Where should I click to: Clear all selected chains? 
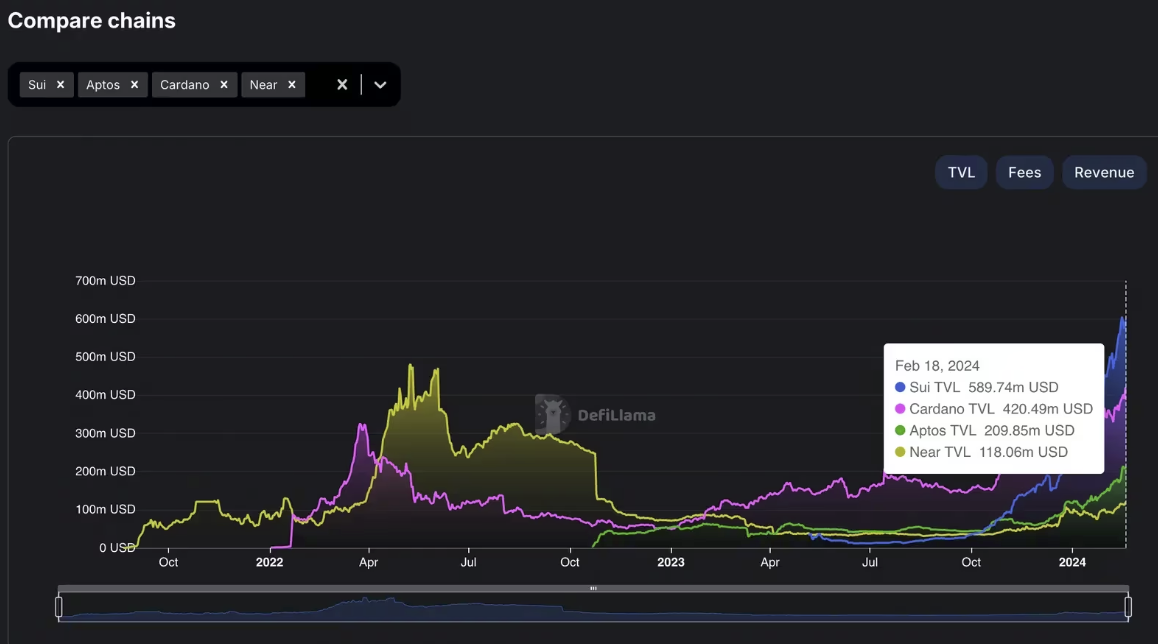tap(342, 85)
